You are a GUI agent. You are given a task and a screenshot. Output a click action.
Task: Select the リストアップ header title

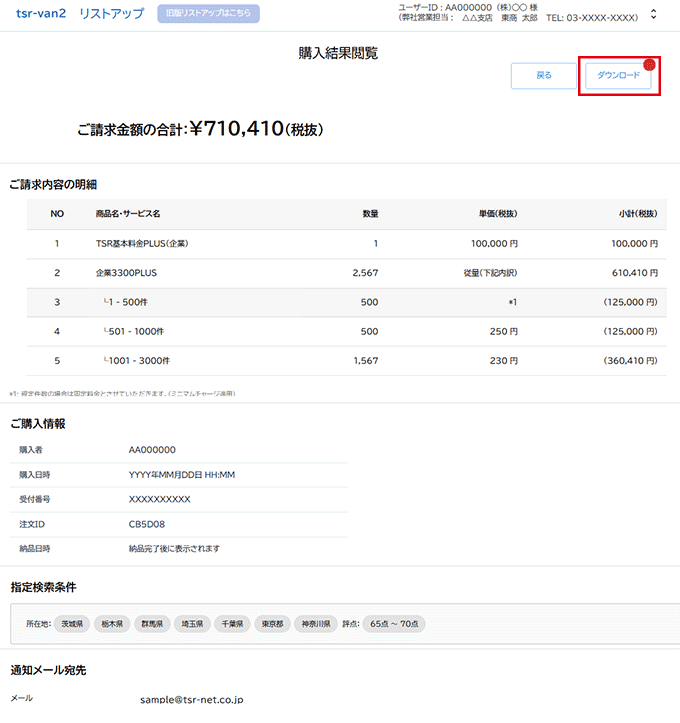click(x=112, y=15)
